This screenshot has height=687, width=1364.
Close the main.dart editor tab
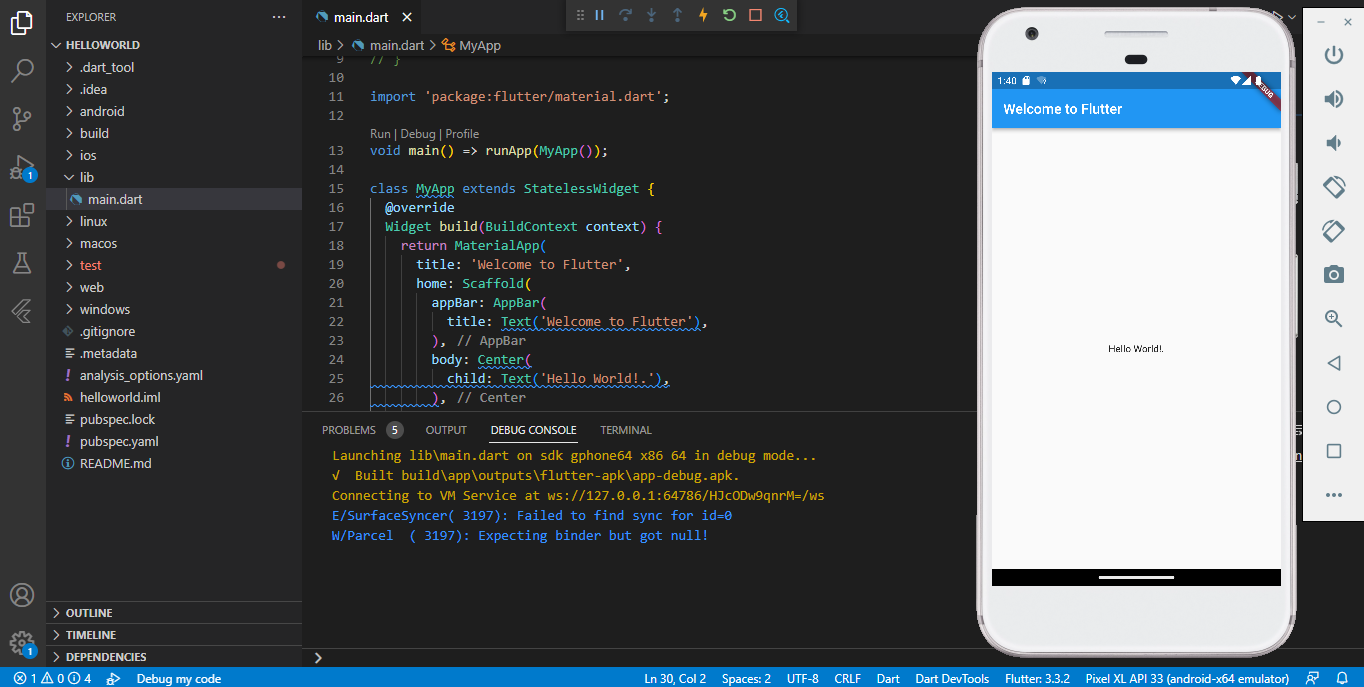point(407,17)
